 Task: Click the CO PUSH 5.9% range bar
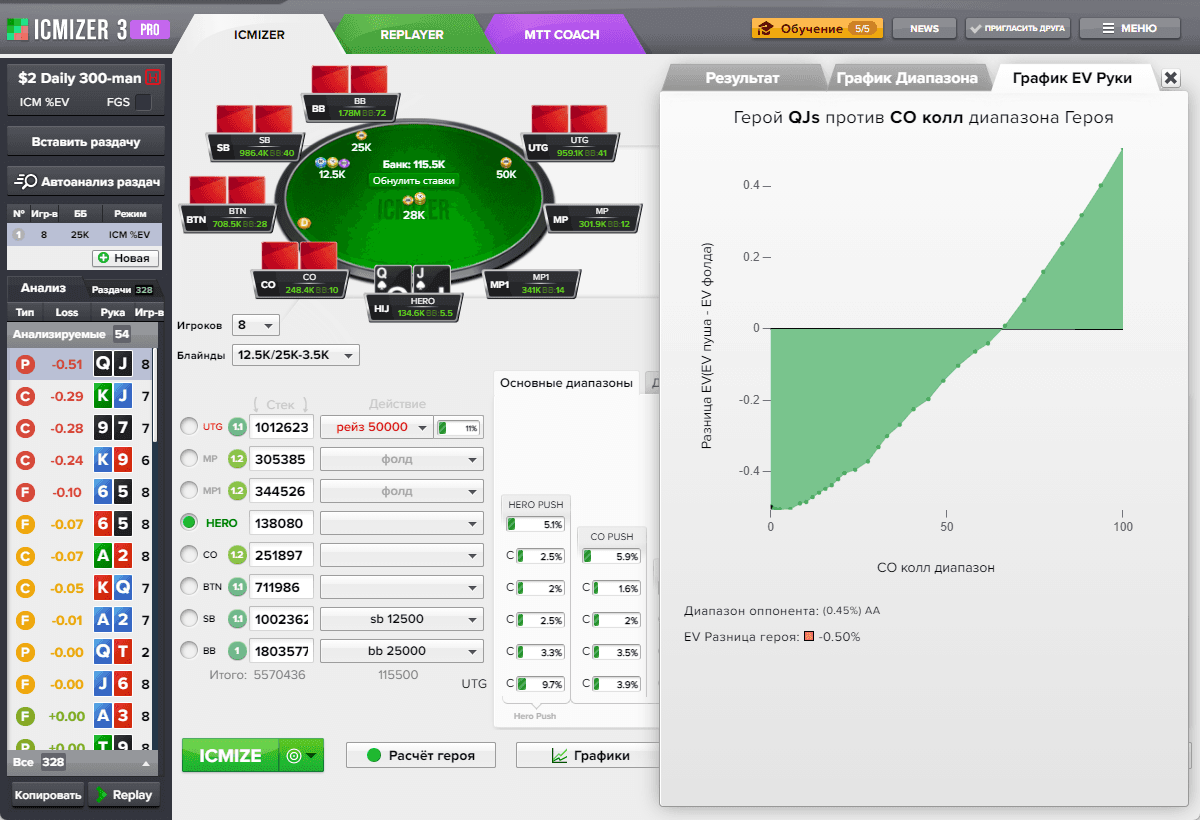pyautogui.click(x=611, y=556)
